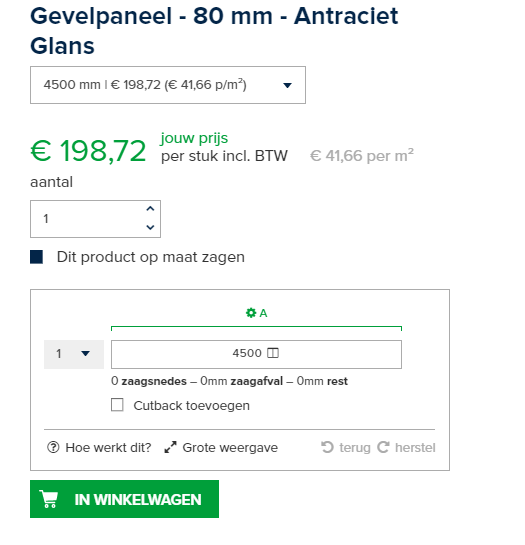Increase aantal with the up arrow

pos(150,209)
